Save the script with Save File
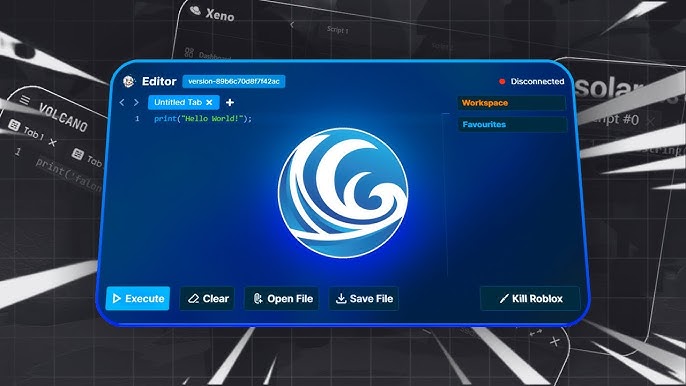Screen dimensions: 686x386 pyautogui.click(x=364, y=298)
